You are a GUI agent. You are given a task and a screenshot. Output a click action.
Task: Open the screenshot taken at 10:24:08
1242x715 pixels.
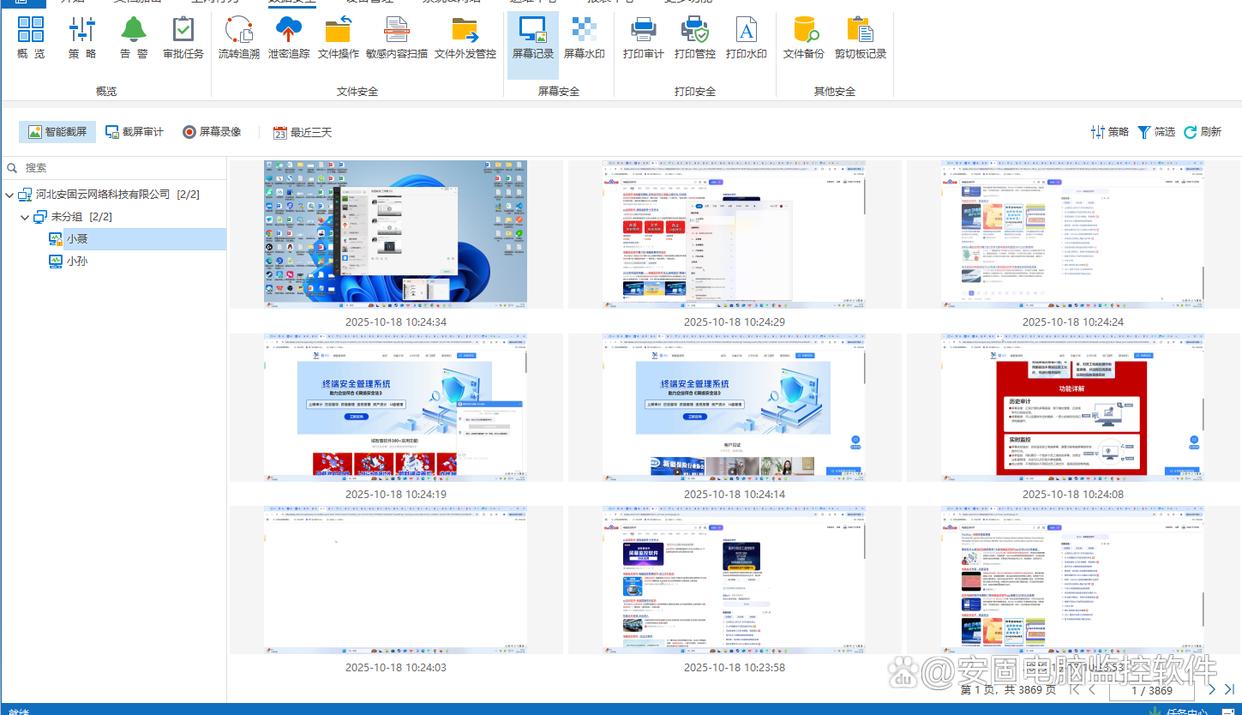[x=1072, y=407]
